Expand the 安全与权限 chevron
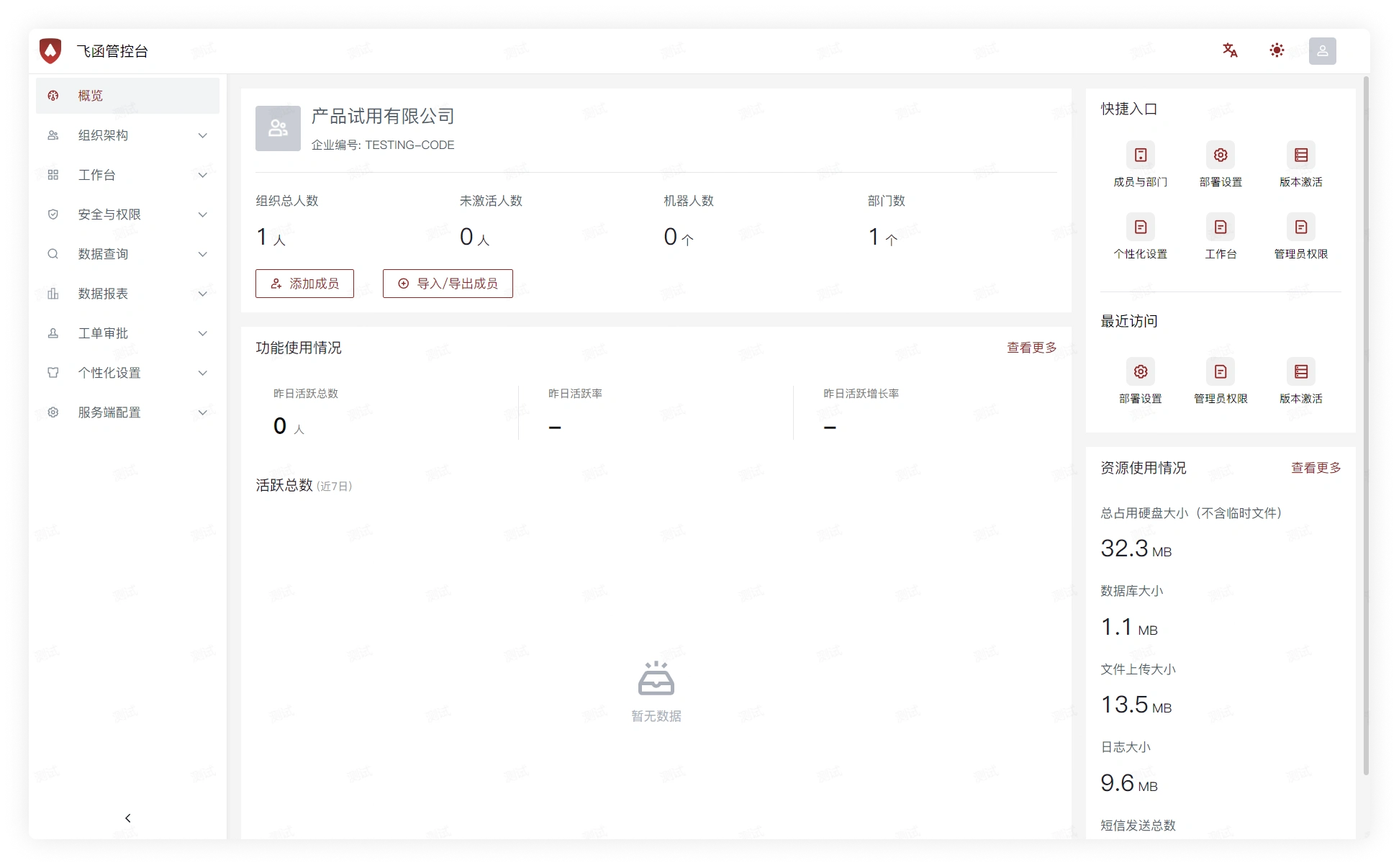The height and width of the screenshot is (868, 1399). 203,214
